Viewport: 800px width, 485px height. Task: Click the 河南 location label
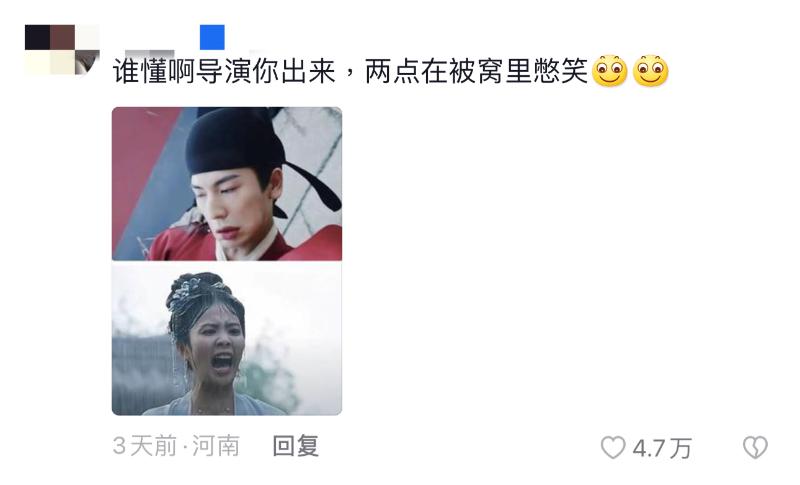[x=216, y=446]
